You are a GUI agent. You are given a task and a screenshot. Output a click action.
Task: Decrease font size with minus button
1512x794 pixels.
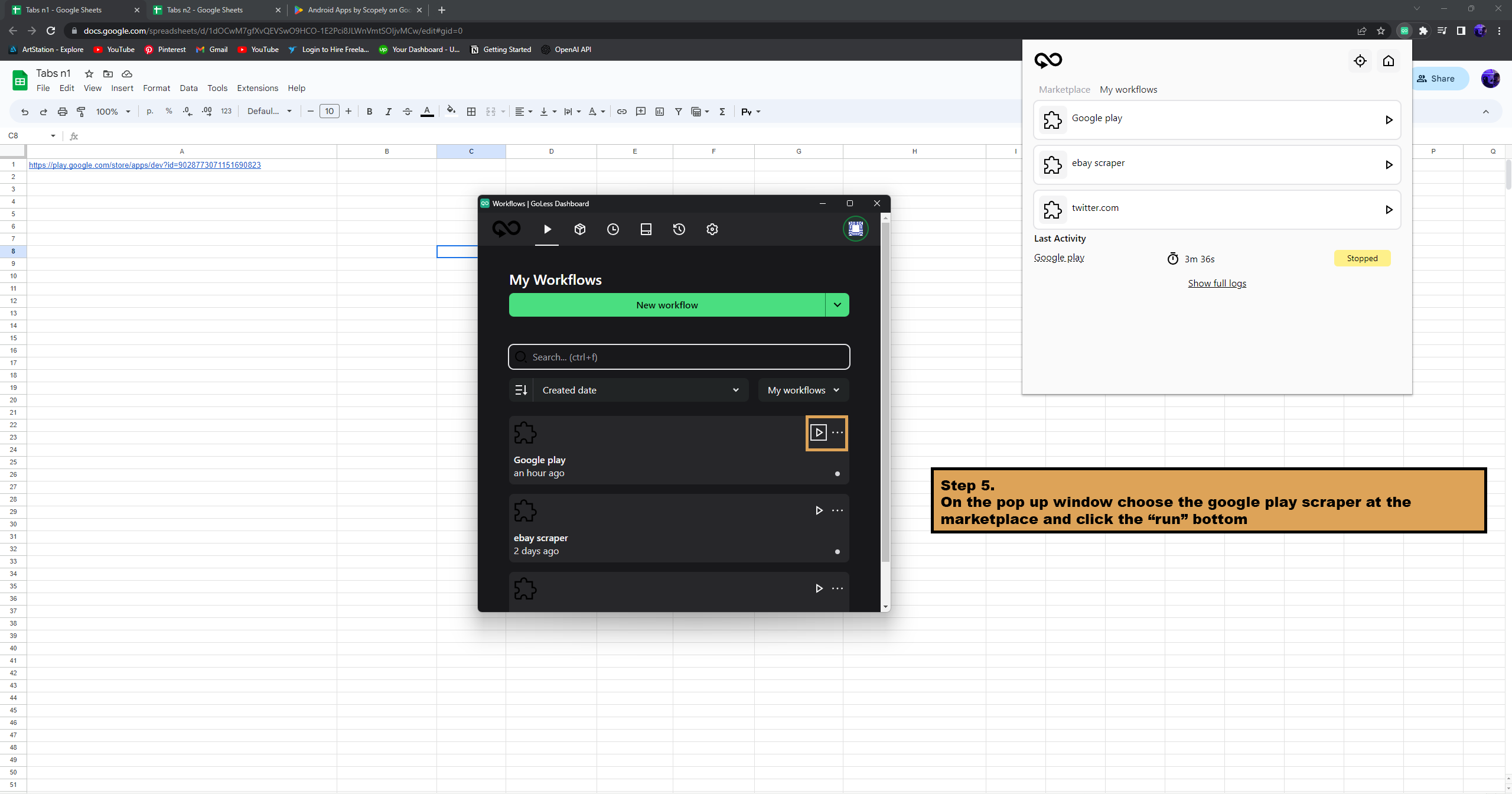click(x=311, y=112)
